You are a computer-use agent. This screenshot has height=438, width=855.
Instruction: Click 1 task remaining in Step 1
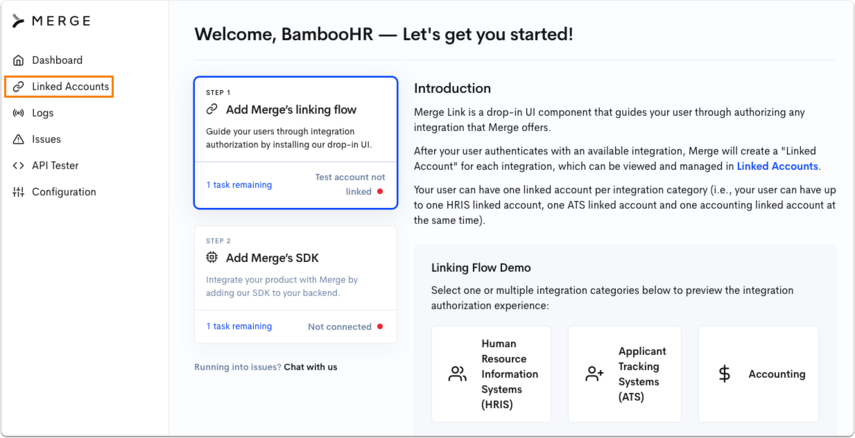239,185
